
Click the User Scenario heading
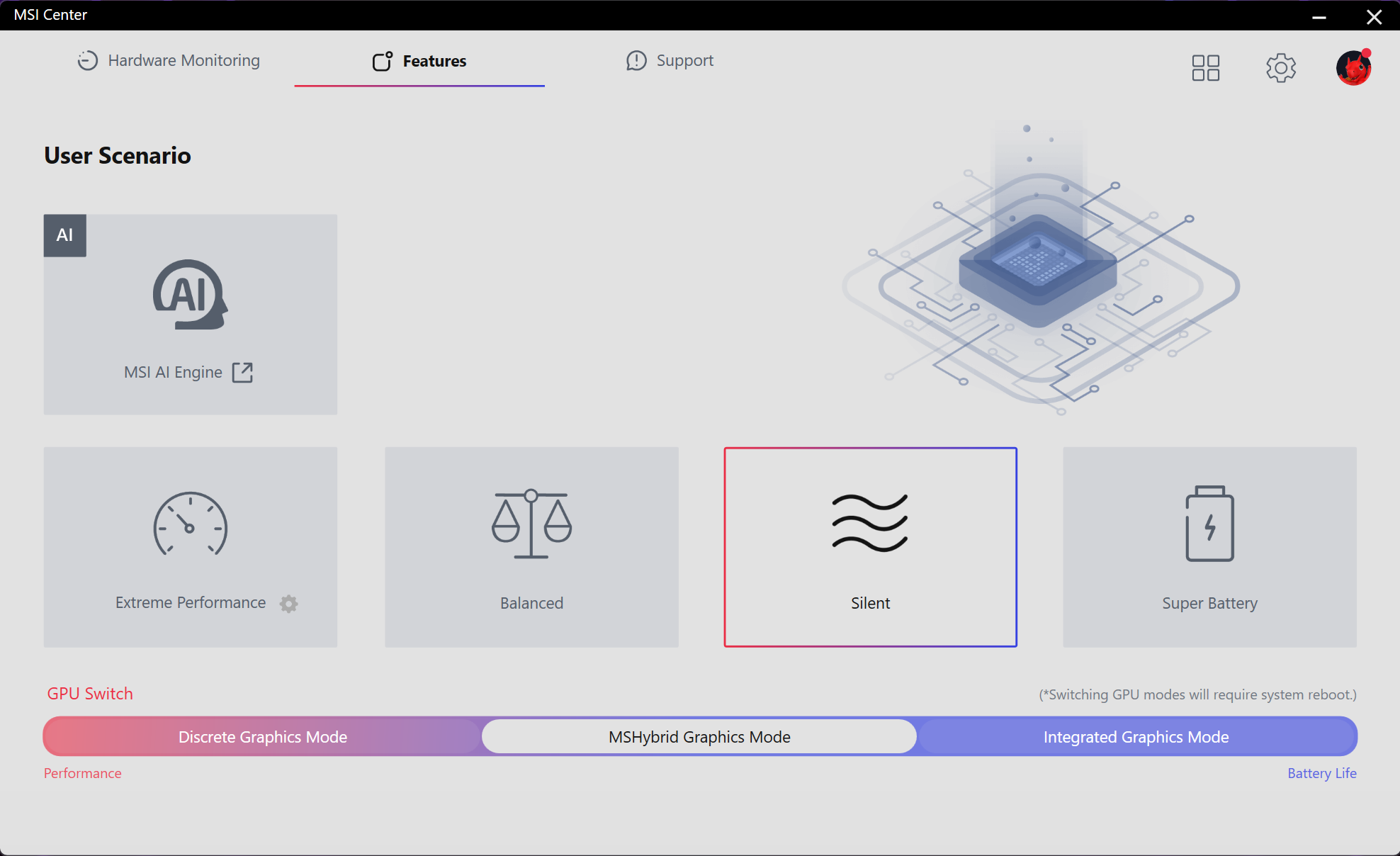[118, 156]
